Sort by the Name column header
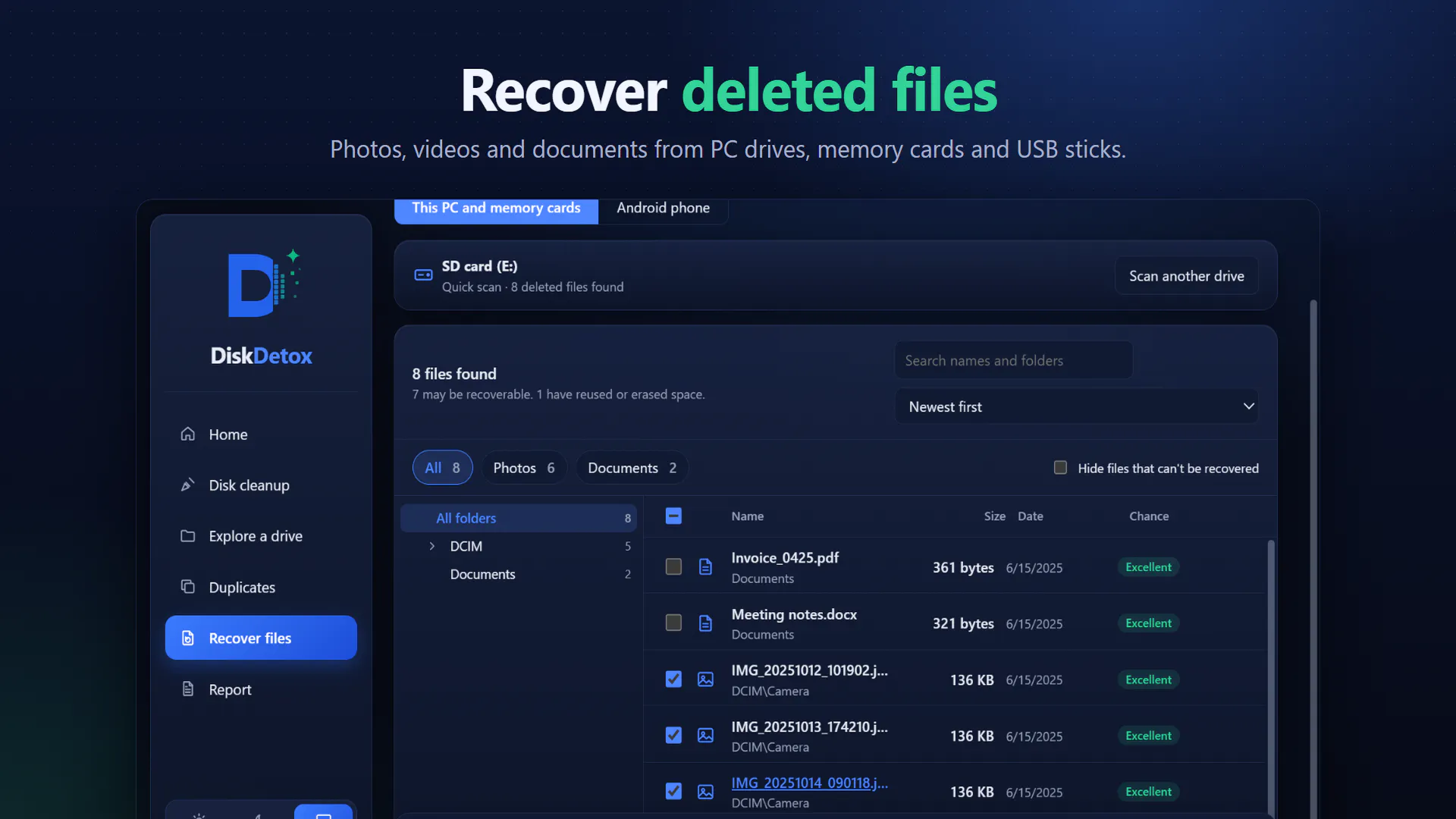 click(x=747, y=516)
